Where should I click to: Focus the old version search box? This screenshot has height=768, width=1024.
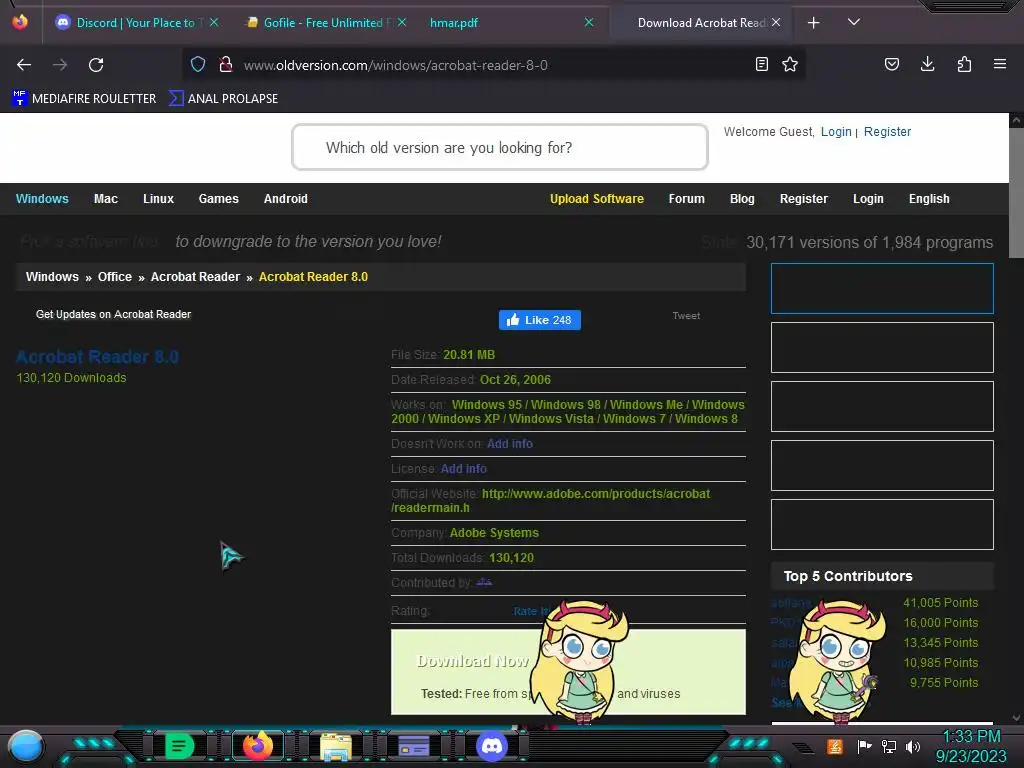click(x=500, y=148)
